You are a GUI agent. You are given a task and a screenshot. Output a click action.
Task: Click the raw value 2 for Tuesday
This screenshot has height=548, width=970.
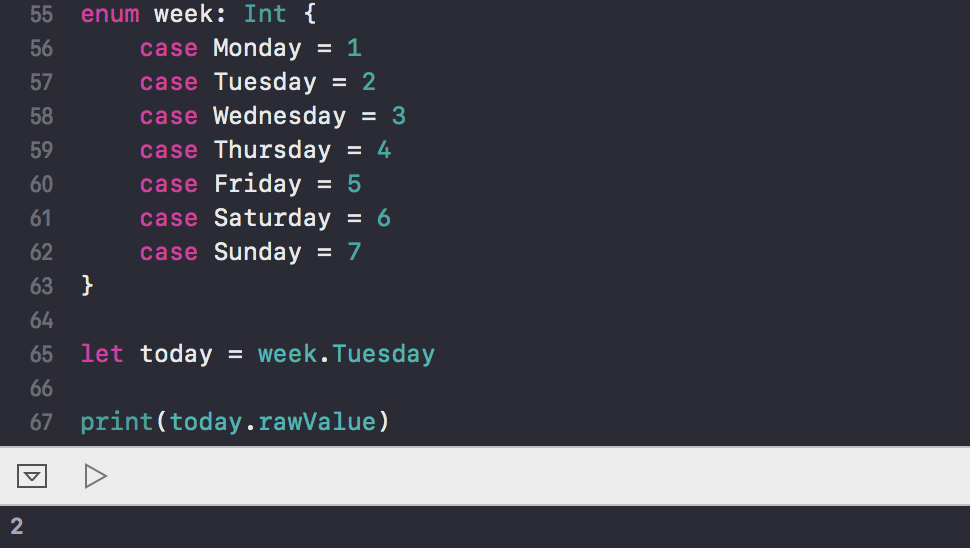(x=369, y=82)
